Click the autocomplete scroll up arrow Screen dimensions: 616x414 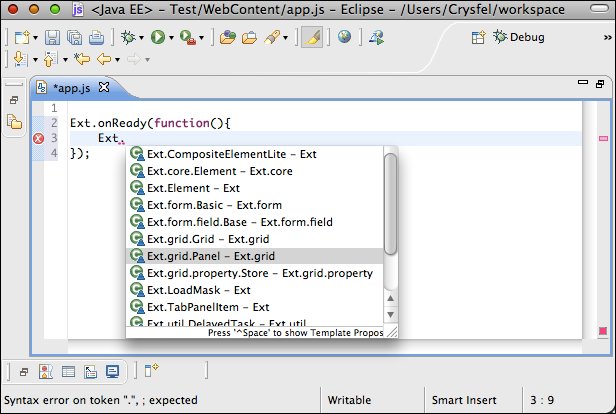click(x=390, y=299)
